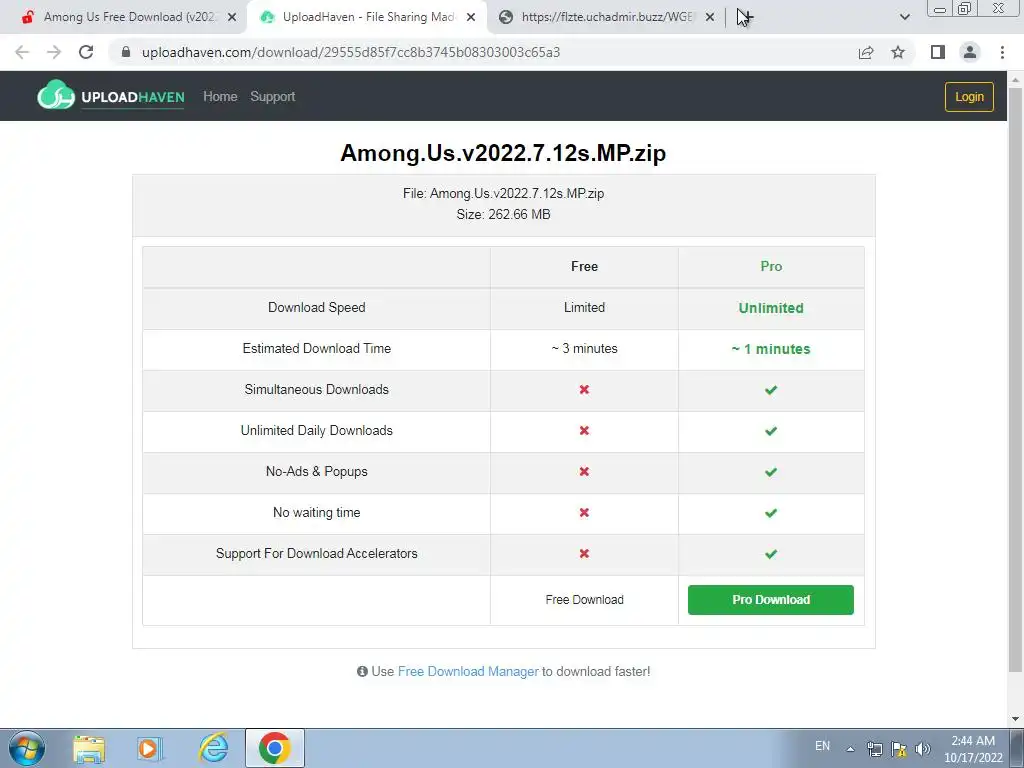Screen dimensions: 1024x768
Task: Share this page via share icon
Action: pyautogui.click(x=866, y=52)
